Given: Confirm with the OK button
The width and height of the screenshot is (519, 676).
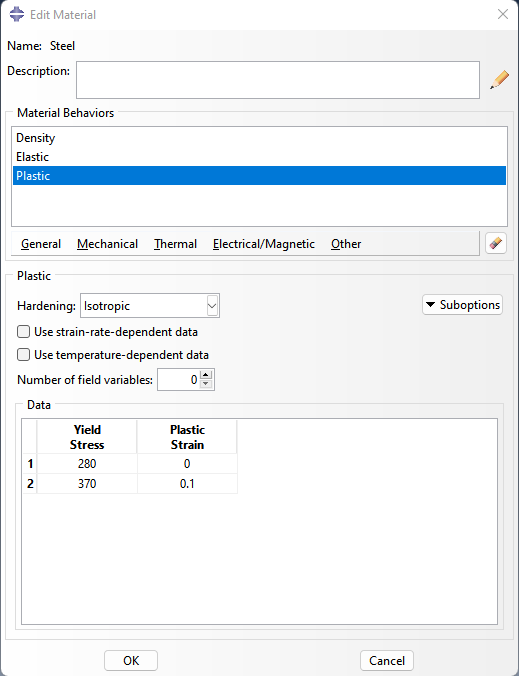Looking at the screenshot, I should click(131, 660).
